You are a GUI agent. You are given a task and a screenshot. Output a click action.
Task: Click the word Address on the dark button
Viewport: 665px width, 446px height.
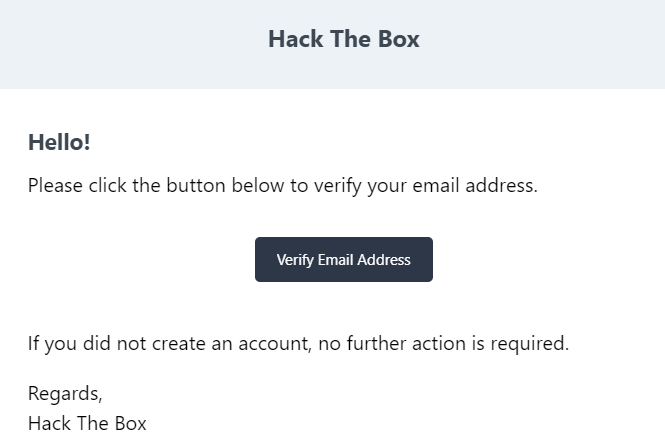384,259
